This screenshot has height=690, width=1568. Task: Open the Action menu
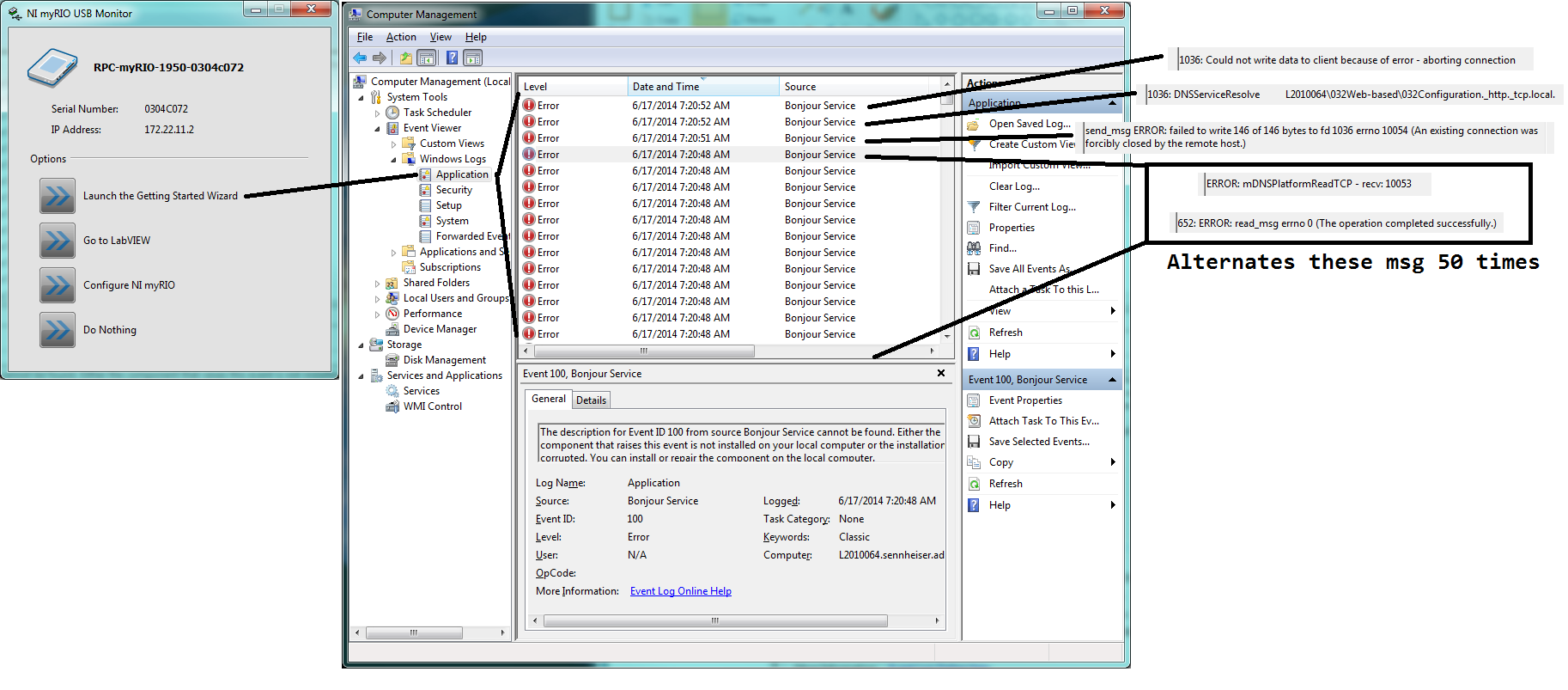click(x=401, y=37)
